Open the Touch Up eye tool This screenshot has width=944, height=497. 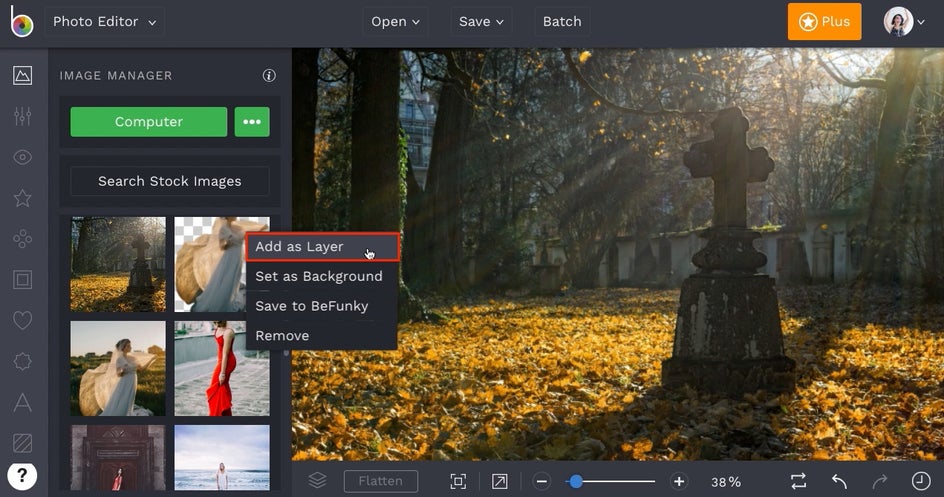23,158
